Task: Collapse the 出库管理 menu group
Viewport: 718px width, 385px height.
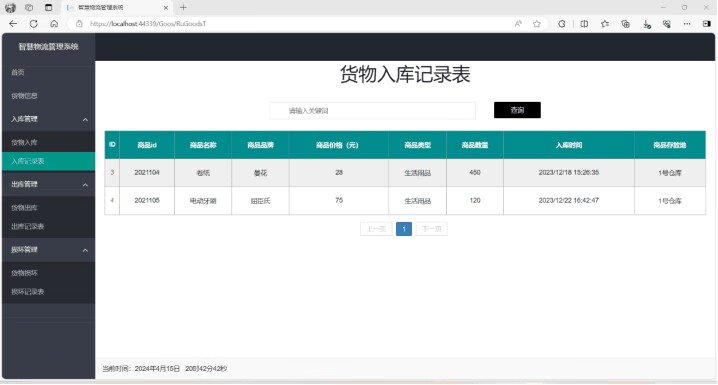Action: 49,184
